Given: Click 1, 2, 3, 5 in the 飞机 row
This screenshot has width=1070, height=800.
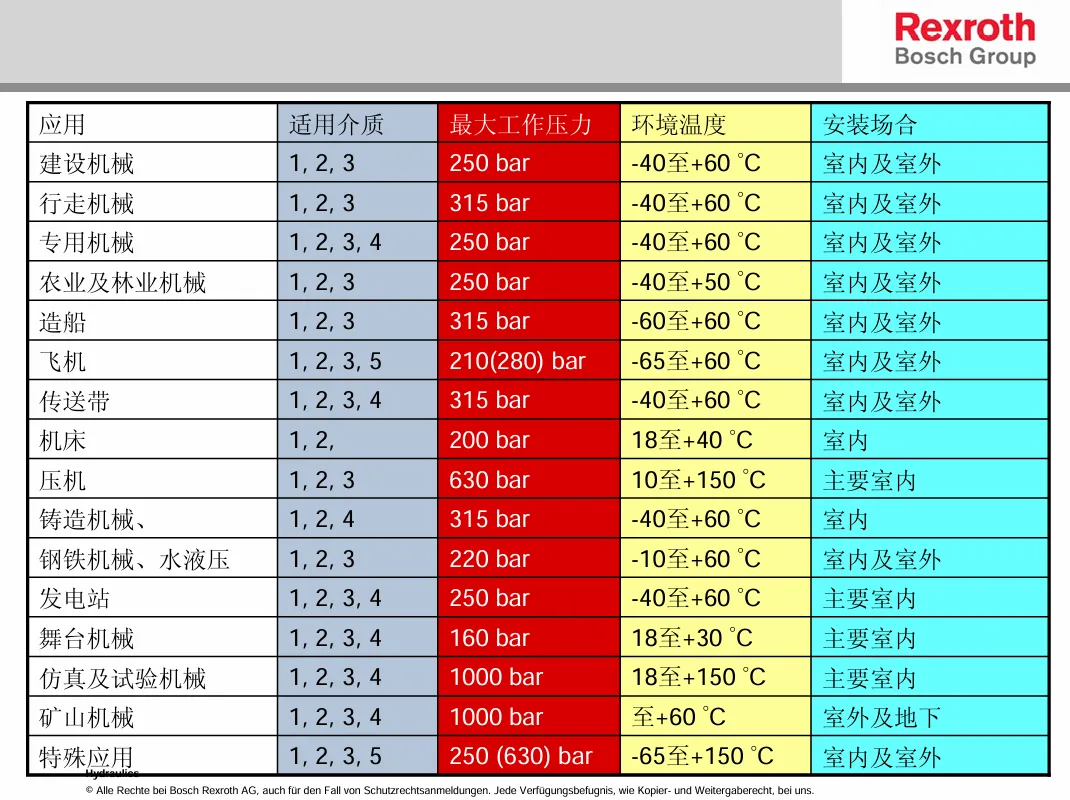Looking at the screenshot, I should pyautogui.click(x=335, y=361).
